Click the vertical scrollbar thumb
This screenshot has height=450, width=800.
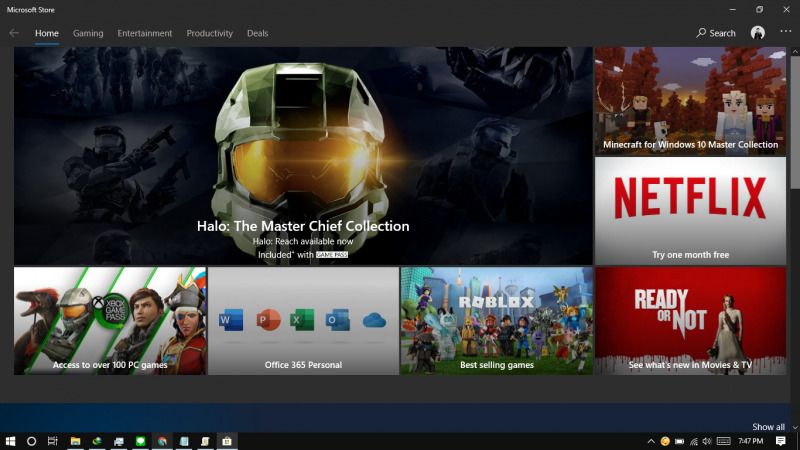pos(795,122)
